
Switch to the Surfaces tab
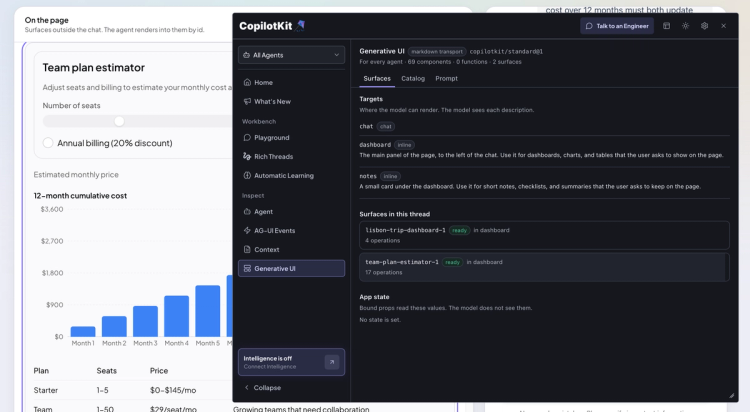coord(377,78)
